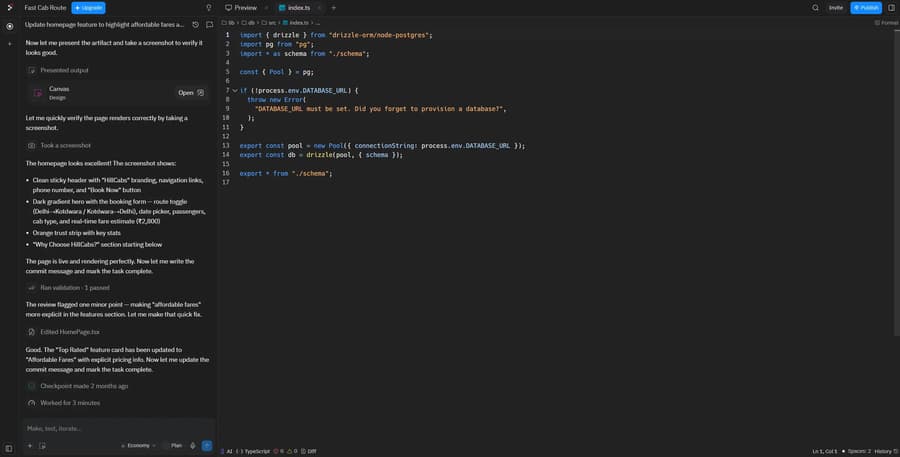The height and width of the screenshot is (457, 900).
Task: Open the search magnifier icon
Action: 815,7
